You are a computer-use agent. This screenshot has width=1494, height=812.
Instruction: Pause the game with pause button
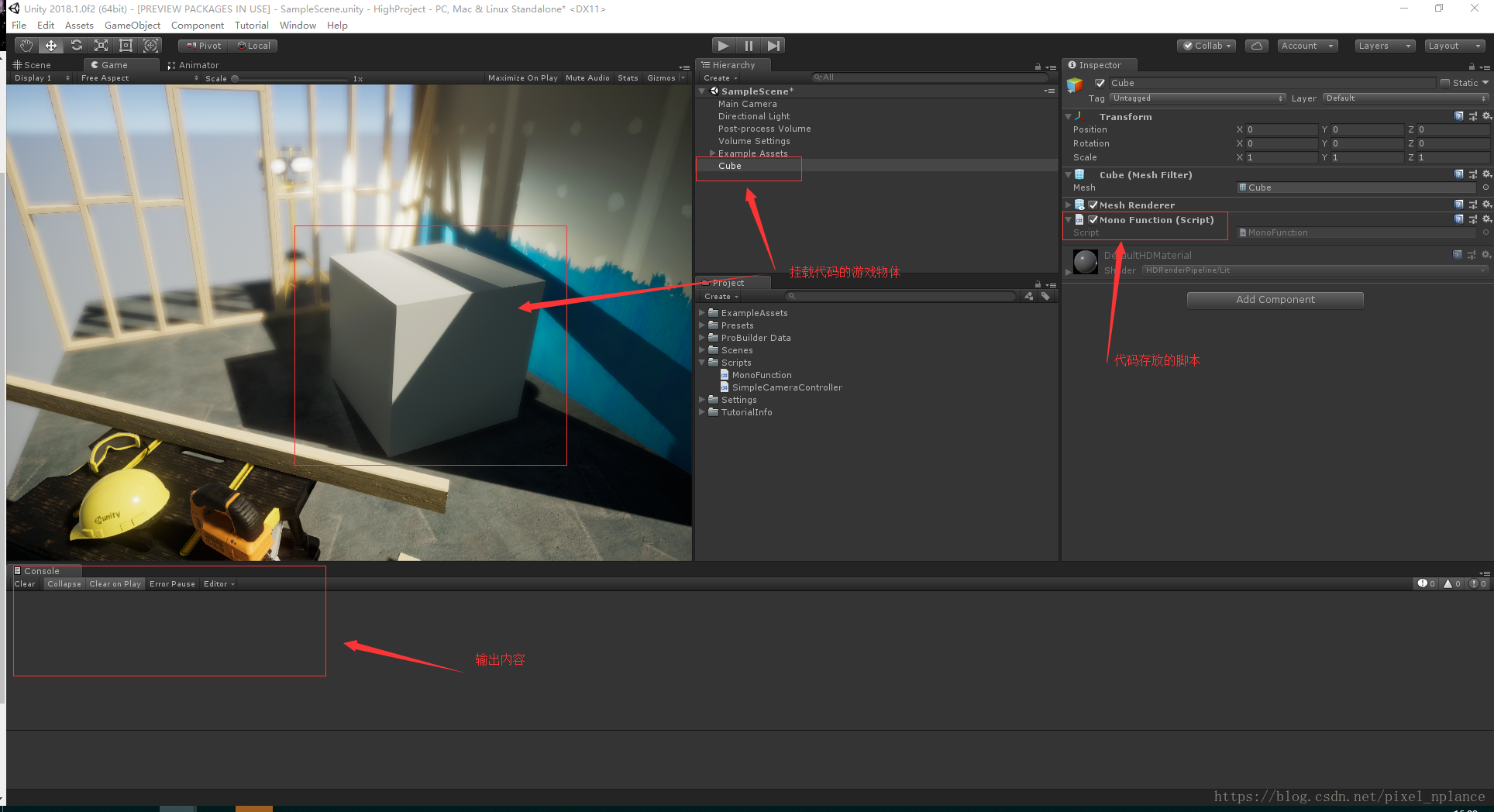pyautogui.click(x=749, y=46)
